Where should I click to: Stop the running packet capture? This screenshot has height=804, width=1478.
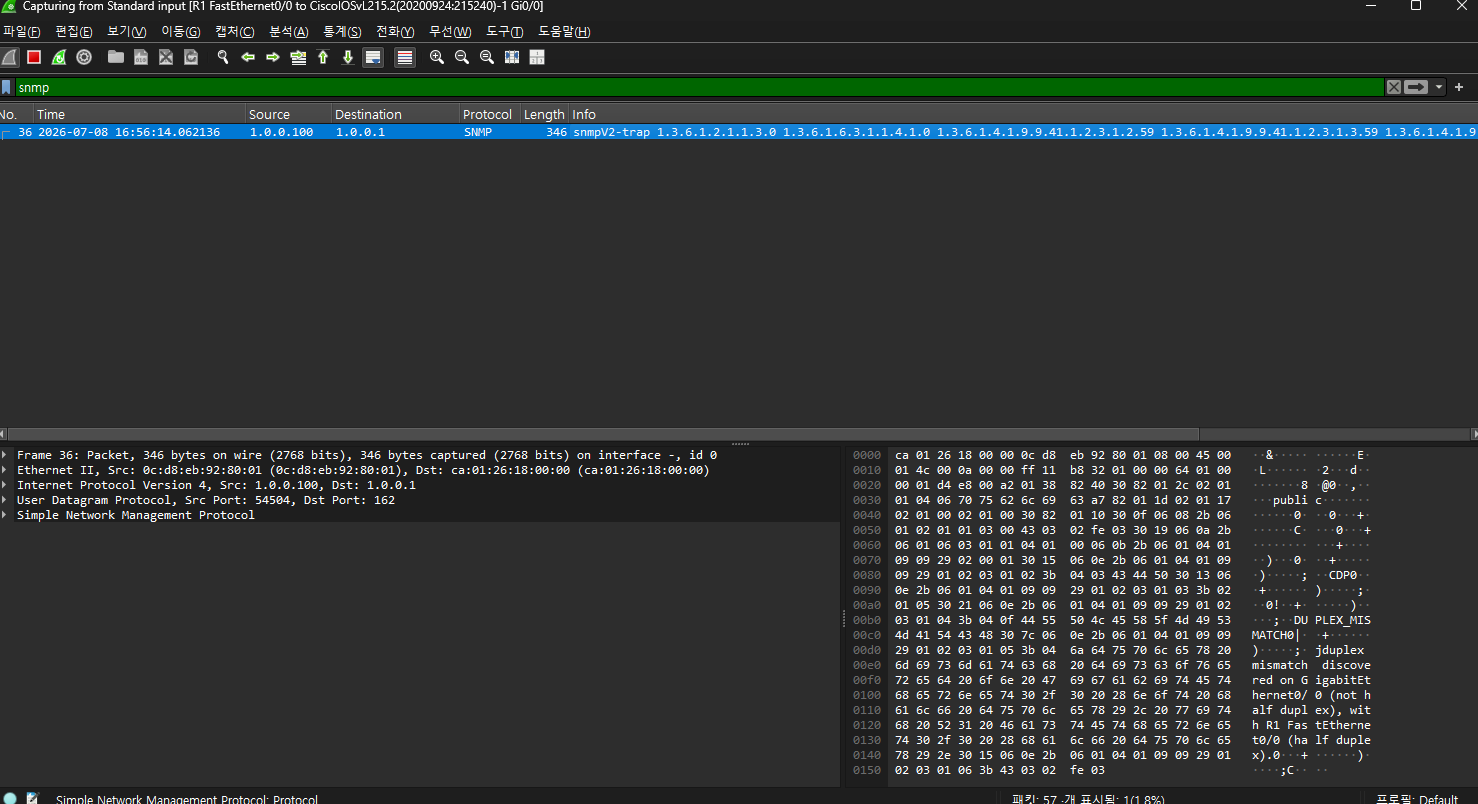(34, 57)
